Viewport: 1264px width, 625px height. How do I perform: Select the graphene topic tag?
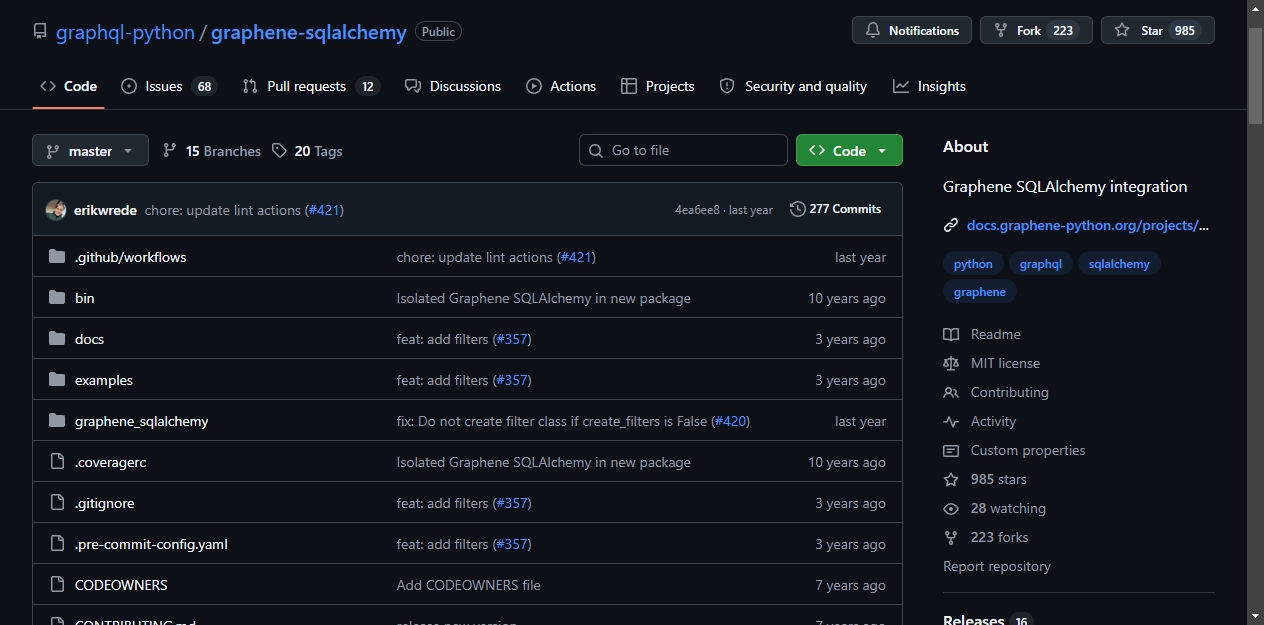980,292
